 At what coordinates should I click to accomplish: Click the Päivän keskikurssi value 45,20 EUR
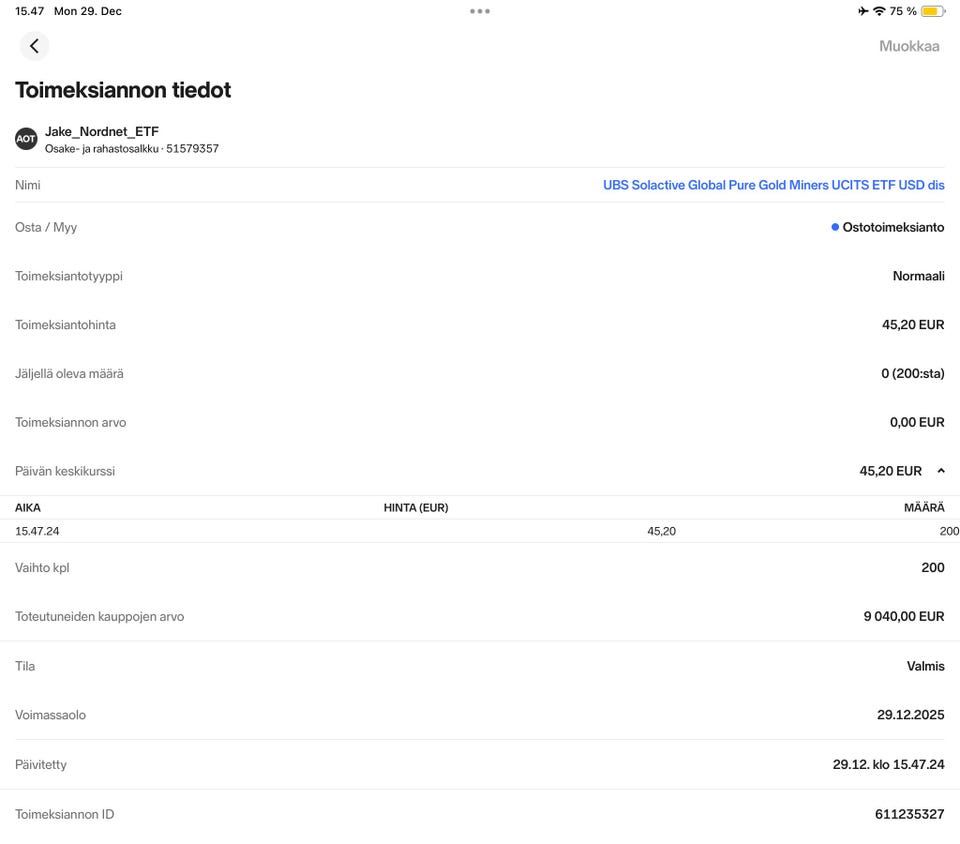890,471
